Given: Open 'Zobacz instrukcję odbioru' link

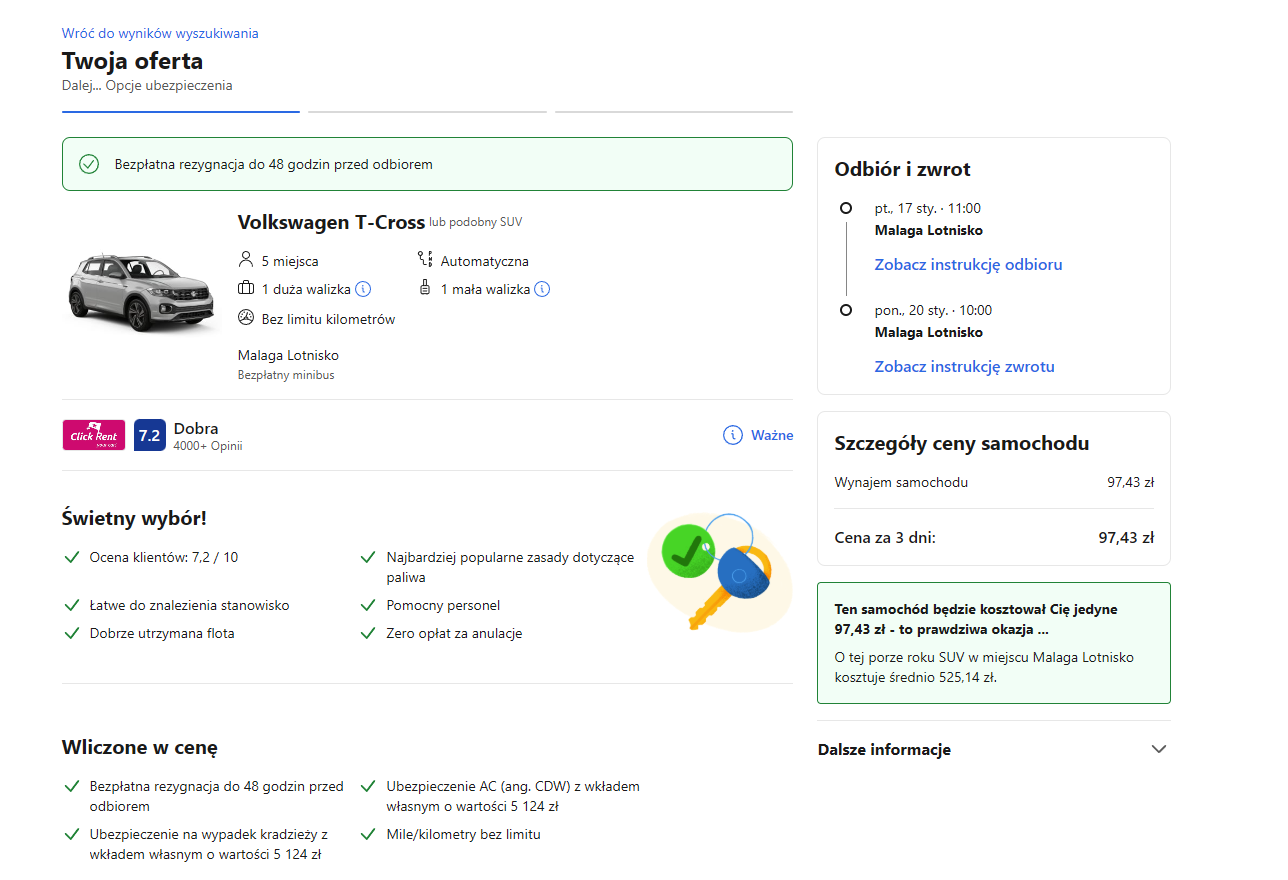Looking at the screenshot, I should 968,265.
